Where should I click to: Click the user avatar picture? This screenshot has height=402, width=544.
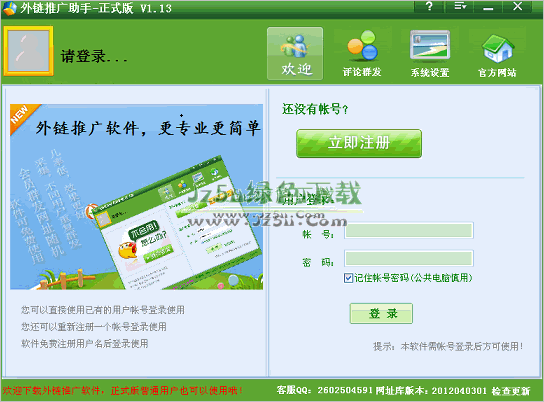28,51
